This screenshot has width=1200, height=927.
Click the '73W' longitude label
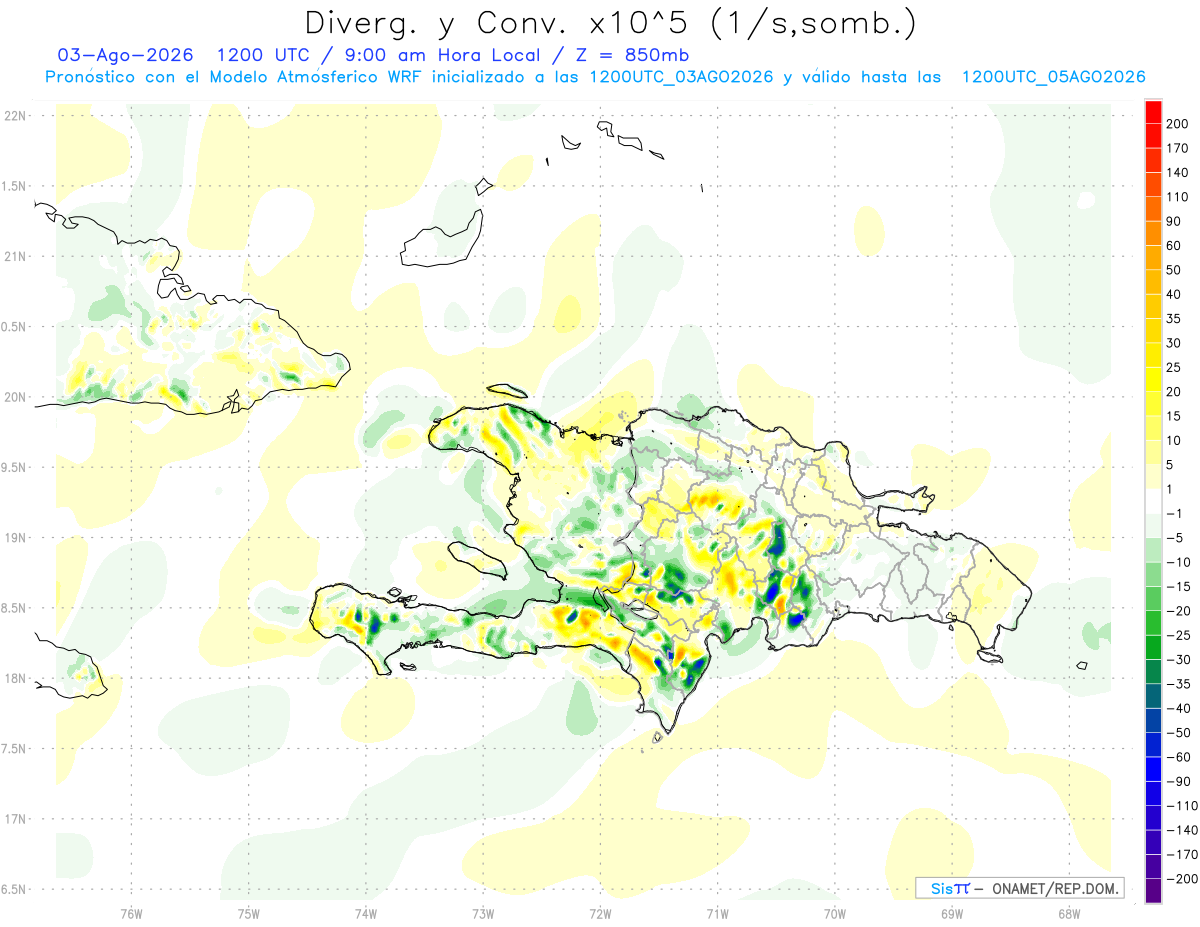(483, 913)
